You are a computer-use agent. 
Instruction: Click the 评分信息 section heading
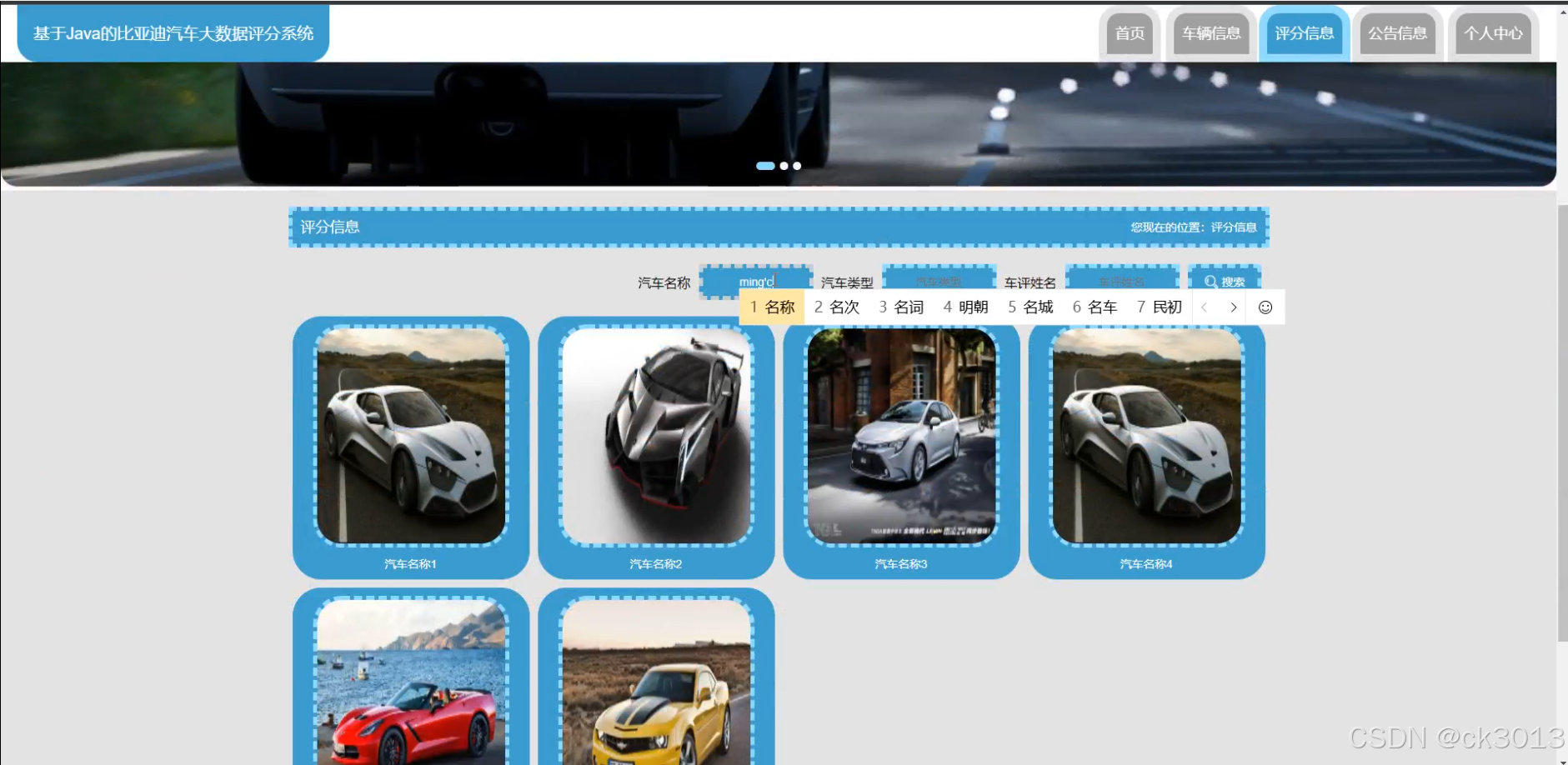(330, 227)
